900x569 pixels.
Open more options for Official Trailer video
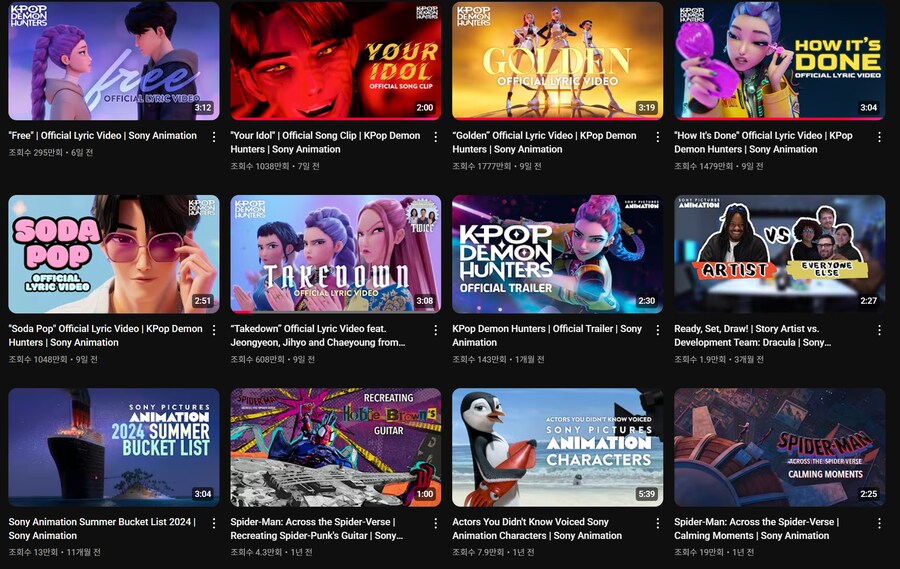point(657,330)
